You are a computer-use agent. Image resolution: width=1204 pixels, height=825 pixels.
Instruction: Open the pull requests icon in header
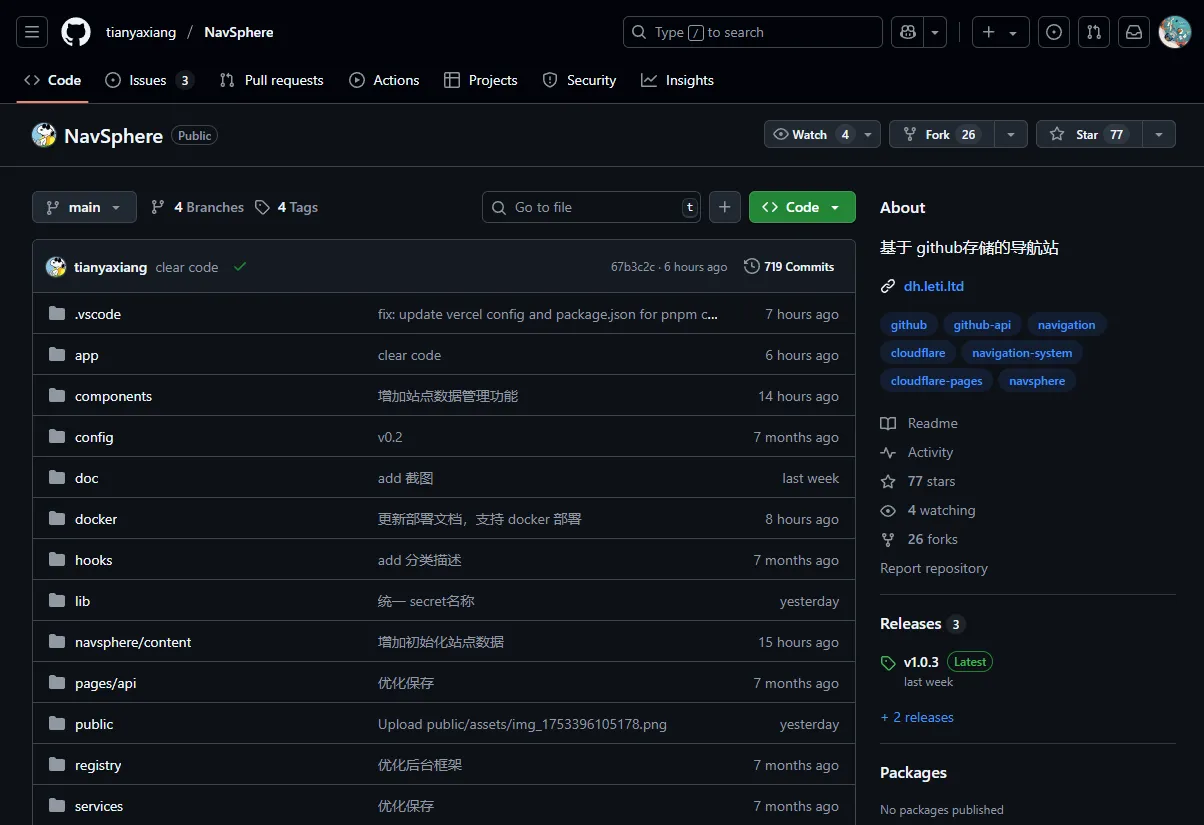point(1094,32)
